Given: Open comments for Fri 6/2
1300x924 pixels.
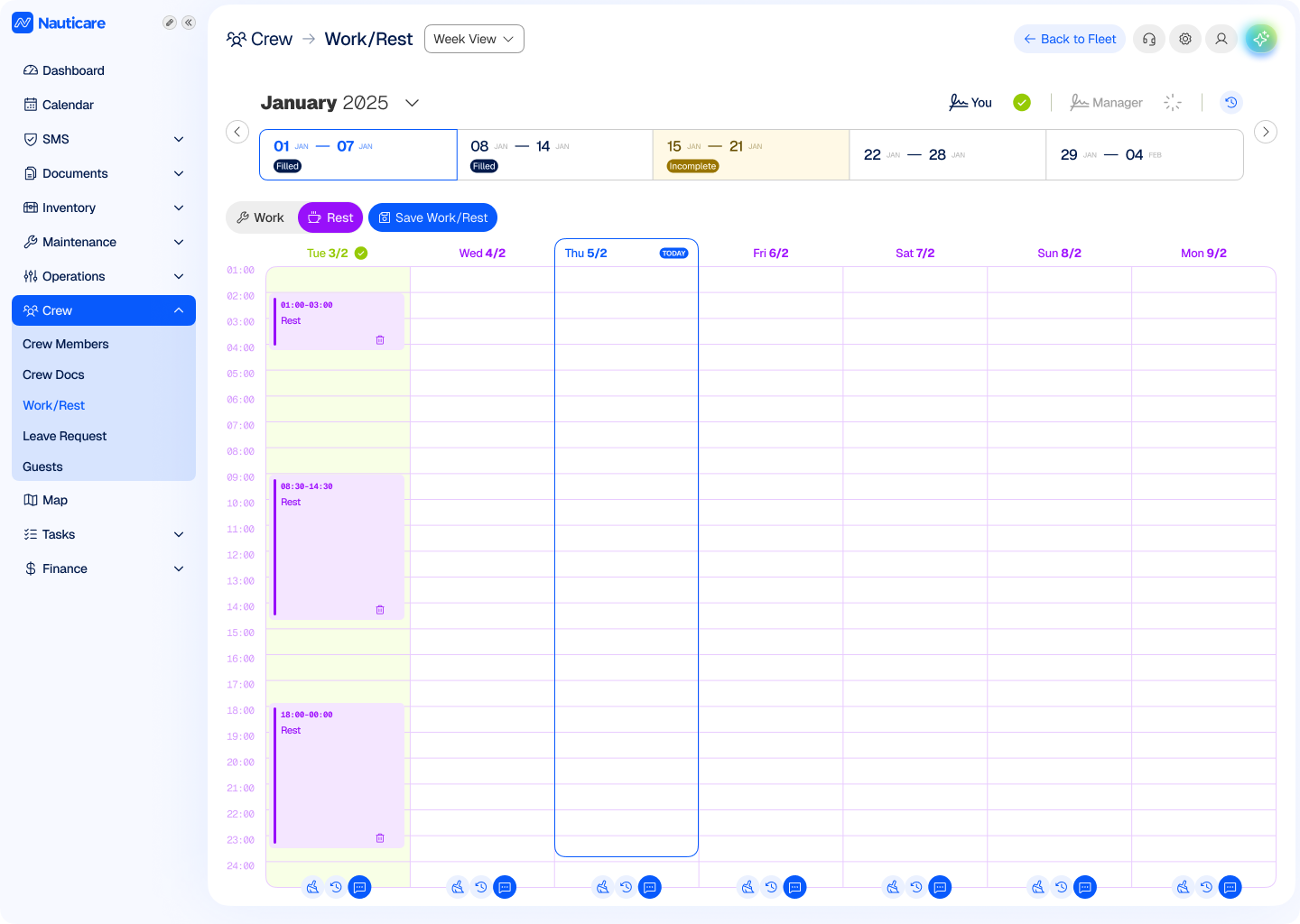Looking at the screenshot, I should pyautogui.click(x=795, y=887).
